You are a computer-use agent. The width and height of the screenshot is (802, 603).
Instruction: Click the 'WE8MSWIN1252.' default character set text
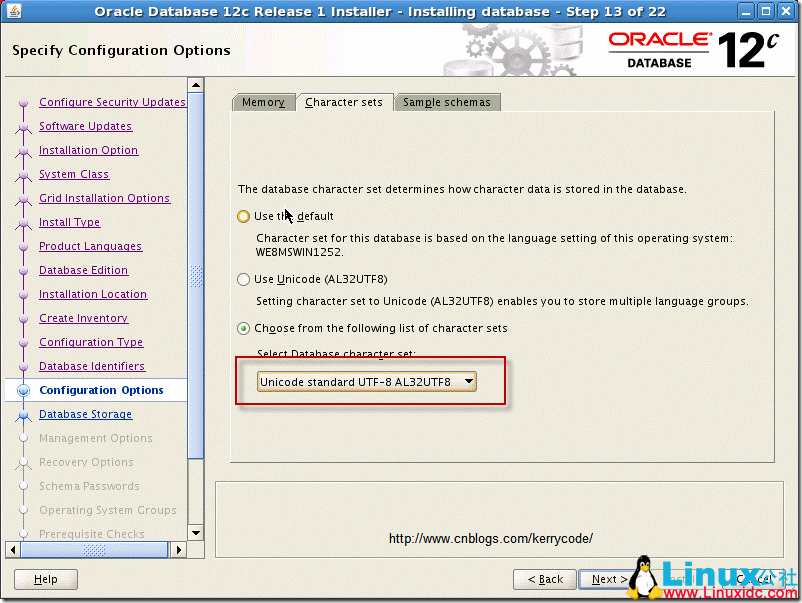click(x=300, y=252)
